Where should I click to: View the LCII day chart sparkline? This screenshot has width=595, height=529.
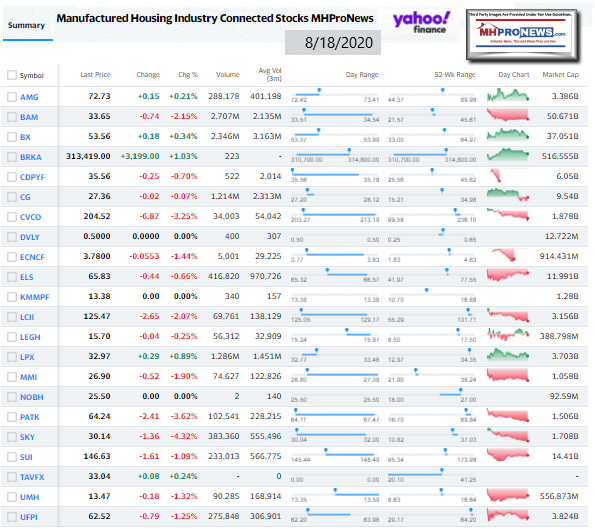click(508, 315)
